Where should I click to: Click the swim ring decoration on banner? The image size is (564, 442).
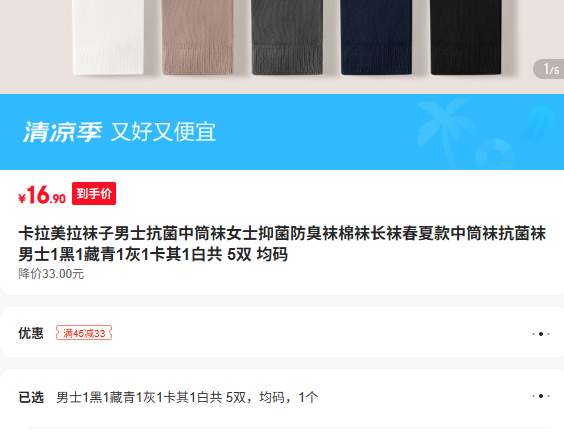coord(495,154)
